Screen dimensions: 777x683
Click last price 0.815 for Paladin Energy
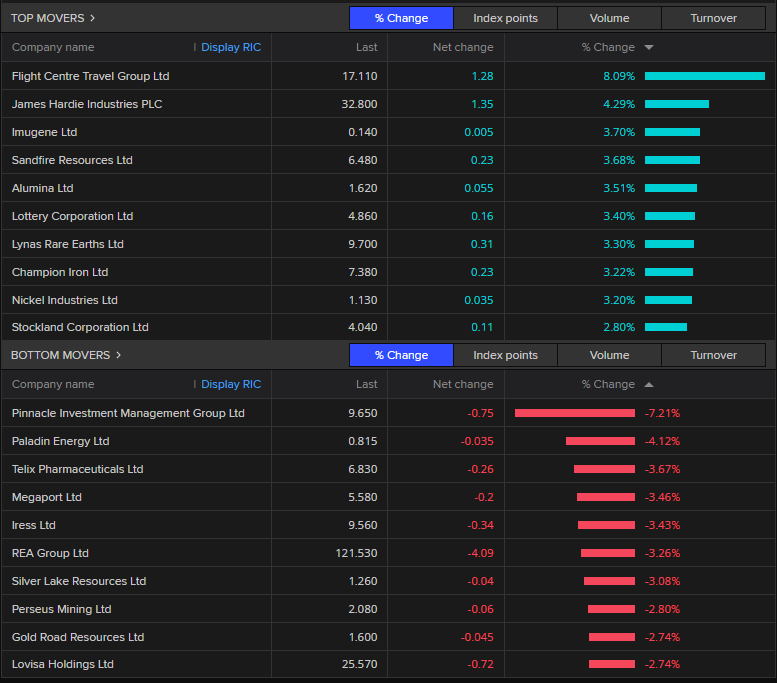coord(363,441)
